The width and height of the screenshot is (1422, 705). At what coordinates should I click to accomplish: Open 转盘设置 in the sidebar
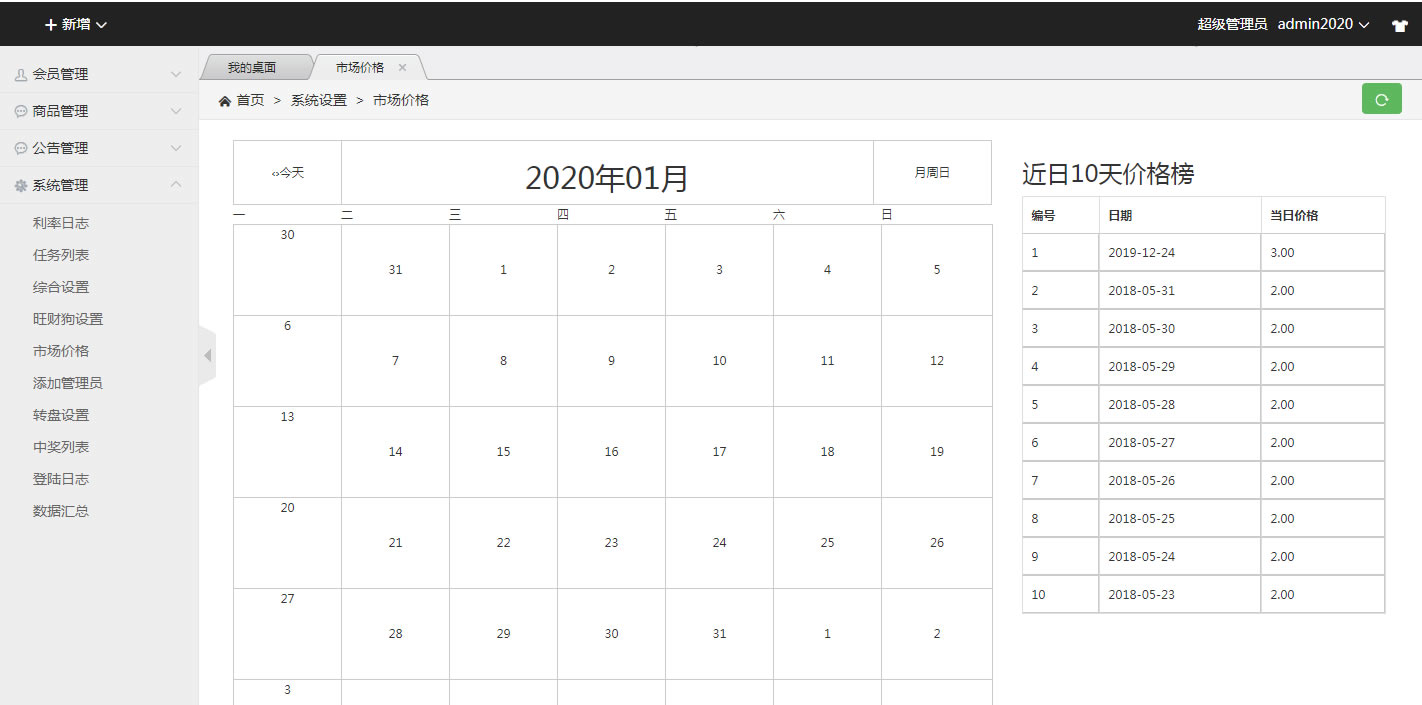point(61,415)
